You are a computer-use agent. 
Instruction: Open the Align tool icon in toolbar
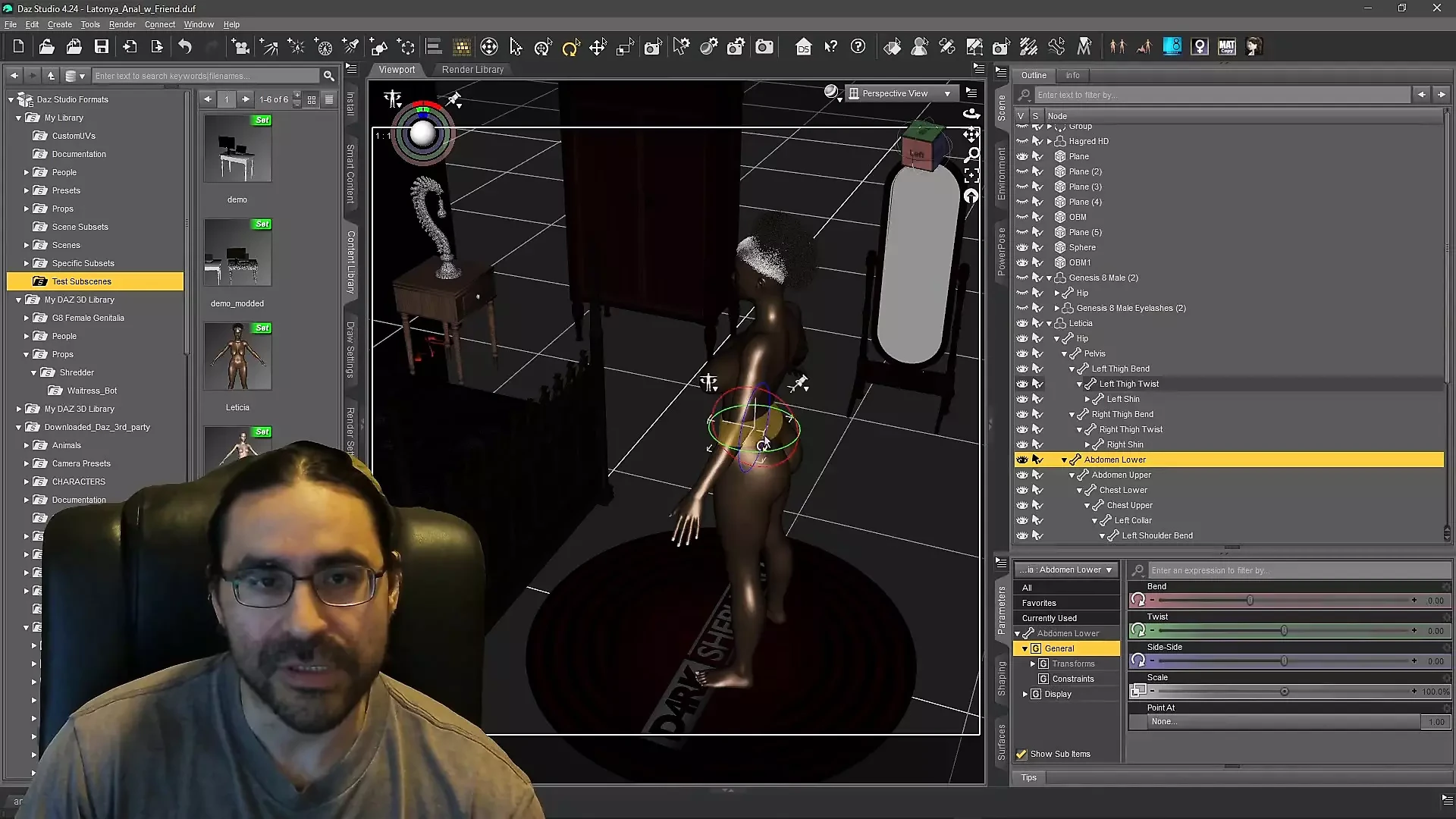(434, 47)
